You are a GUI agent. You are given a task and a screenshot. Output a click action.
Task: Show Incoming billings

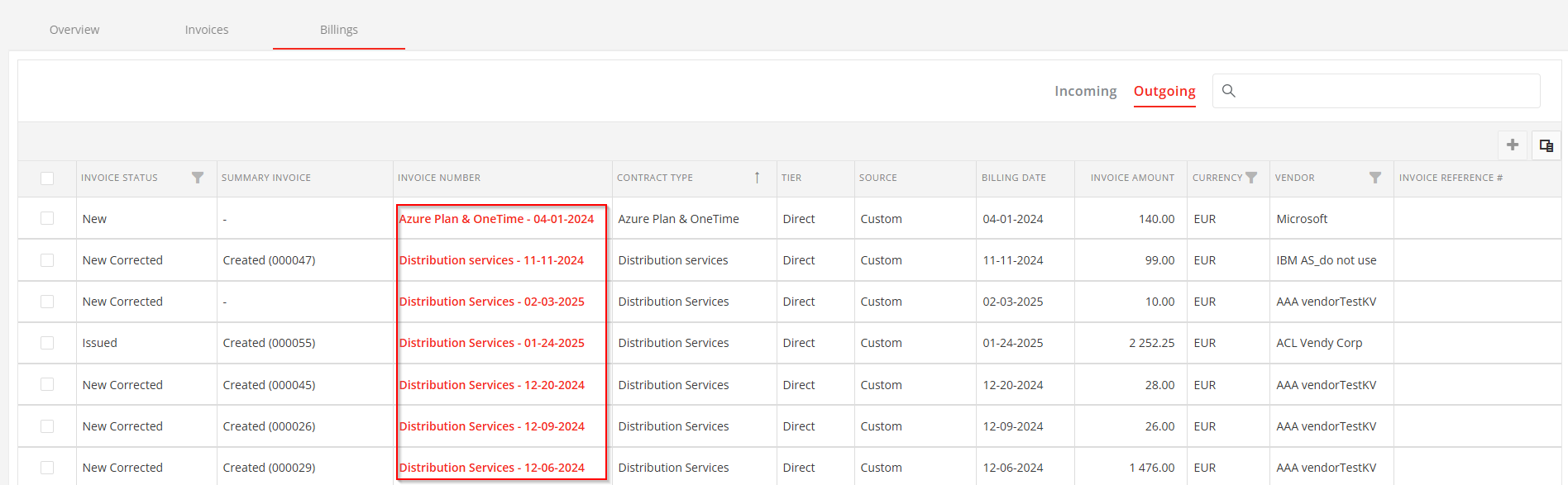click(x=1085, y=91)
